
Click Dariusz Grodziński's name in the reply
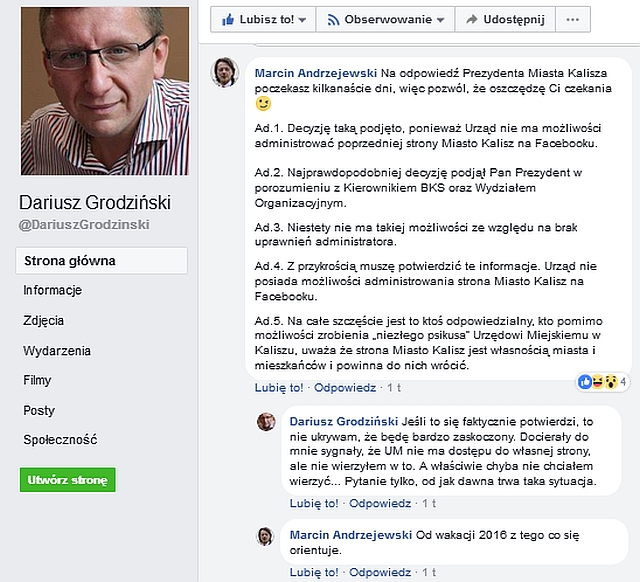coord(344,422)
